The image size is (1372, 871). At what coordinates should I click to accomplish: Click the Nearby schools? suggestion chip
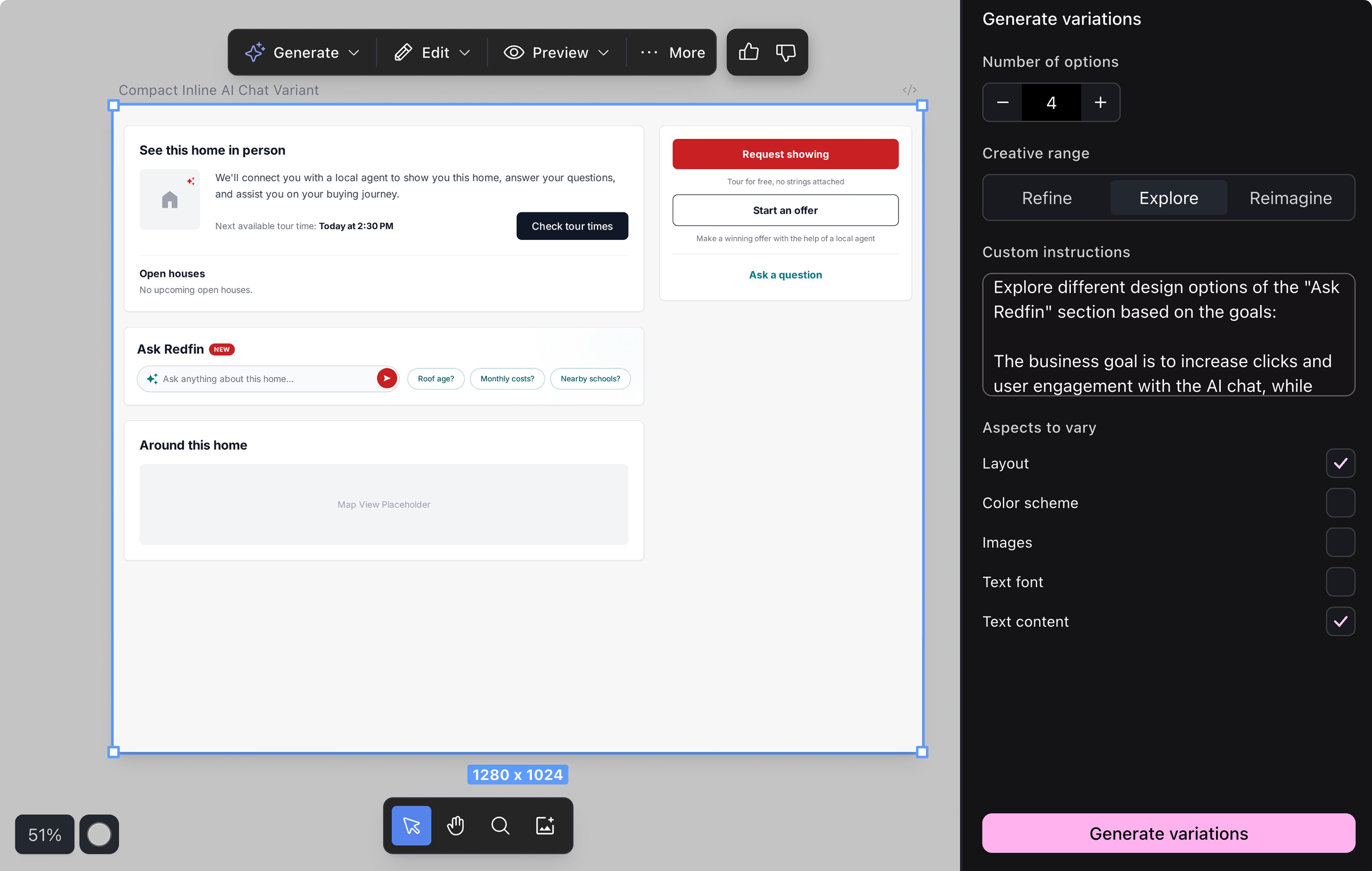[590, 379]
